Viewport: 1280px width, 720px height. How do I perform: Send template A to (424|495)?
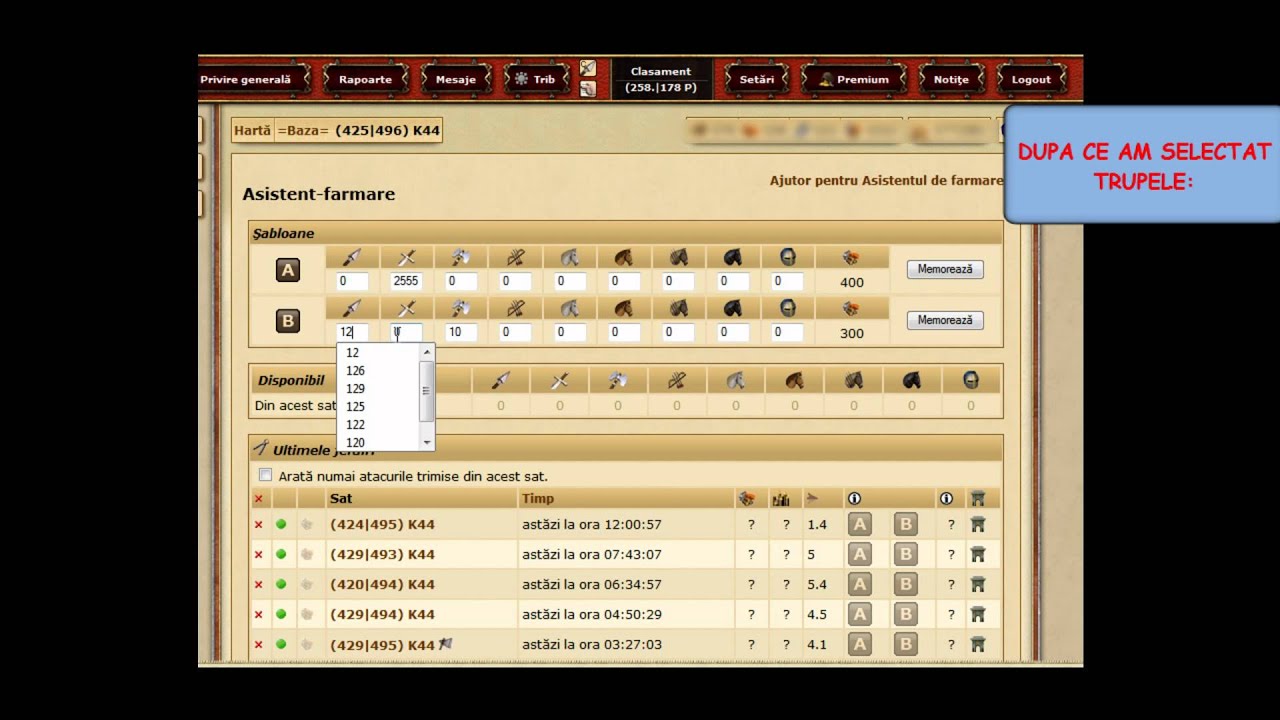(860, 524)
